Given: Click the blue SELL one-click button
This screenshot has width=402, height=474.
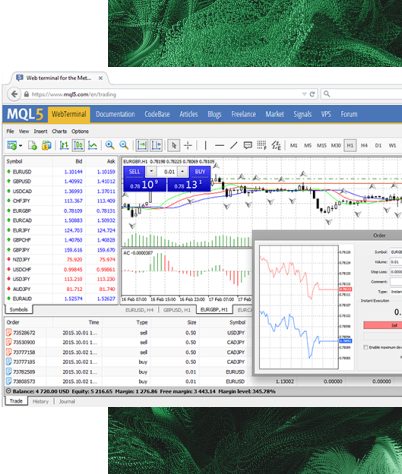Looking at the screenshot, I should (x=134, y=172).
